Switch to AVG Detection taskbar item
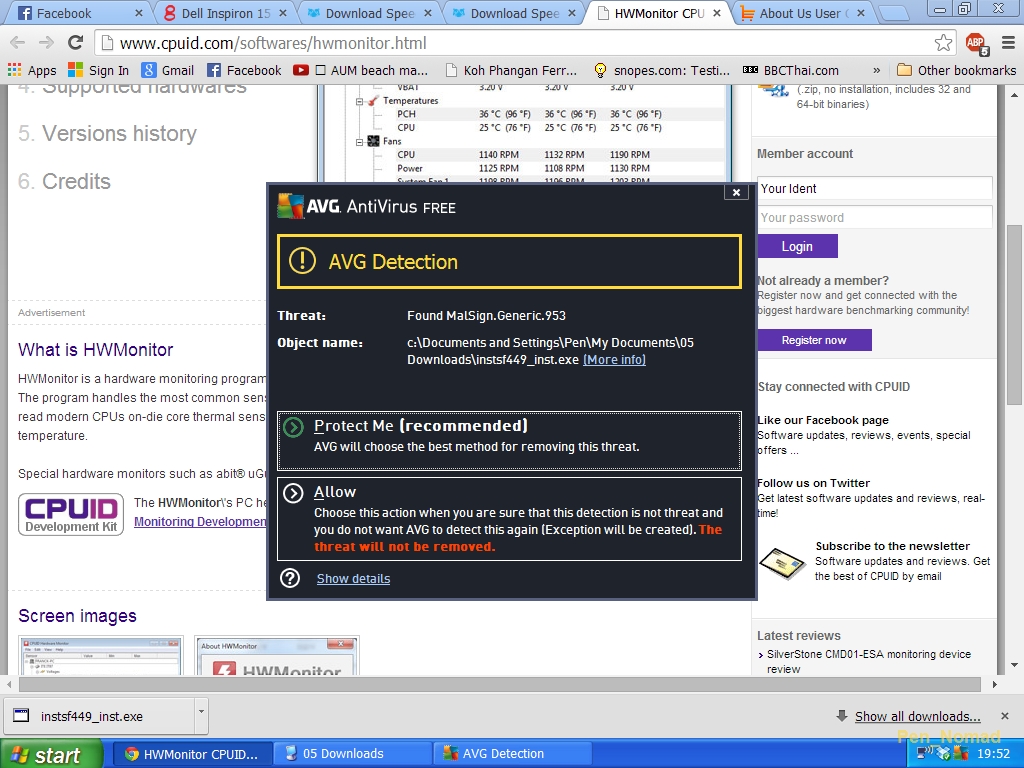The width and height of the screenshot is (1024, 768). click(x=512, y=754)
